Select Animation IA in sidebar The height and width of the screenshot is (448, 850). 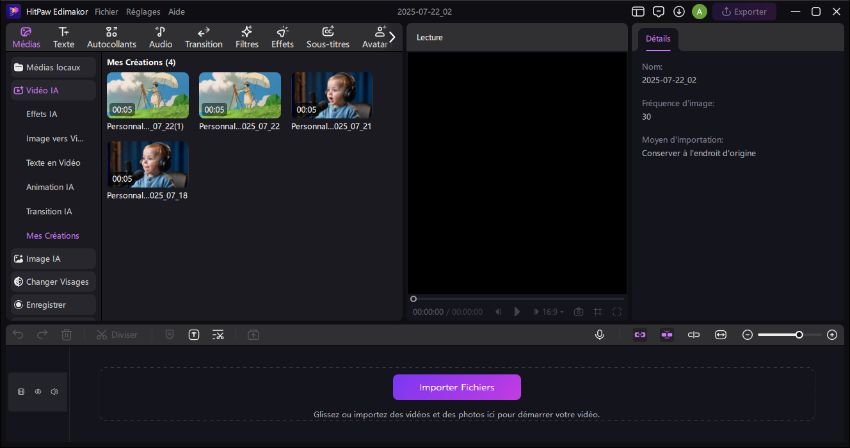(50, 187)
